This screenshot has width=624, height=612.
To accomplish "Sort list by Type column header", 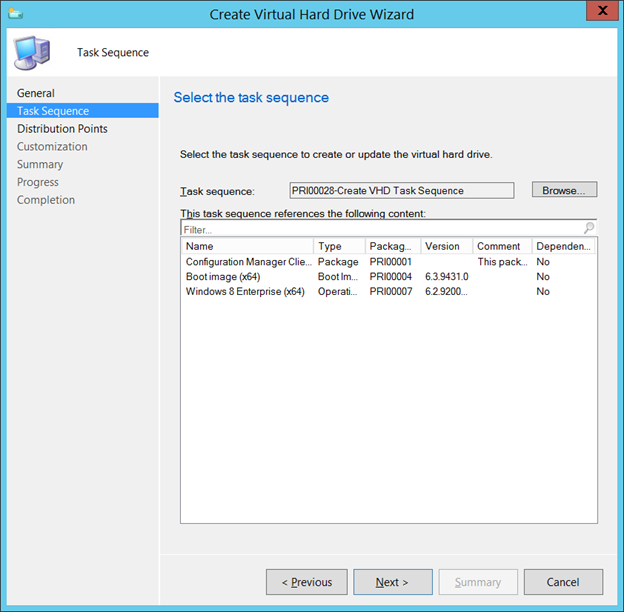I will click(339, 246).
